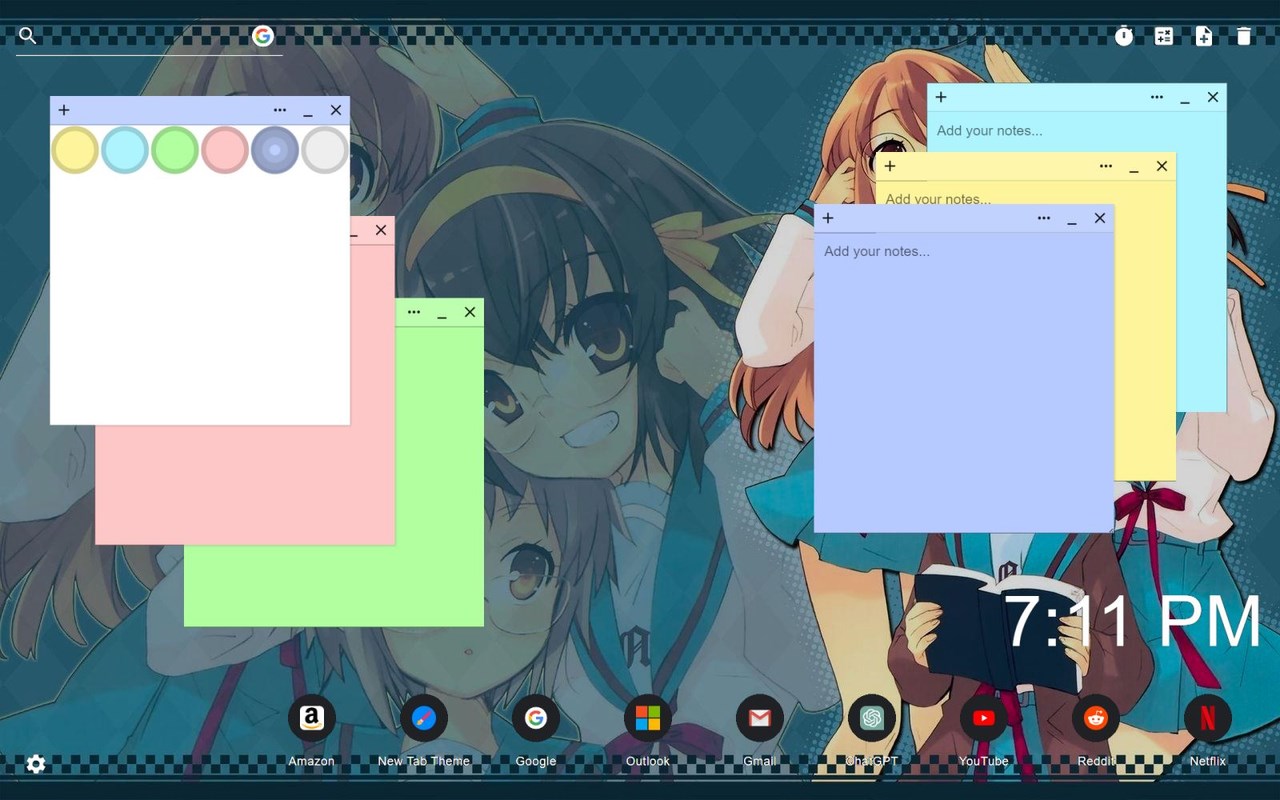Open the Reddit shortcut

coord(1095,718)
